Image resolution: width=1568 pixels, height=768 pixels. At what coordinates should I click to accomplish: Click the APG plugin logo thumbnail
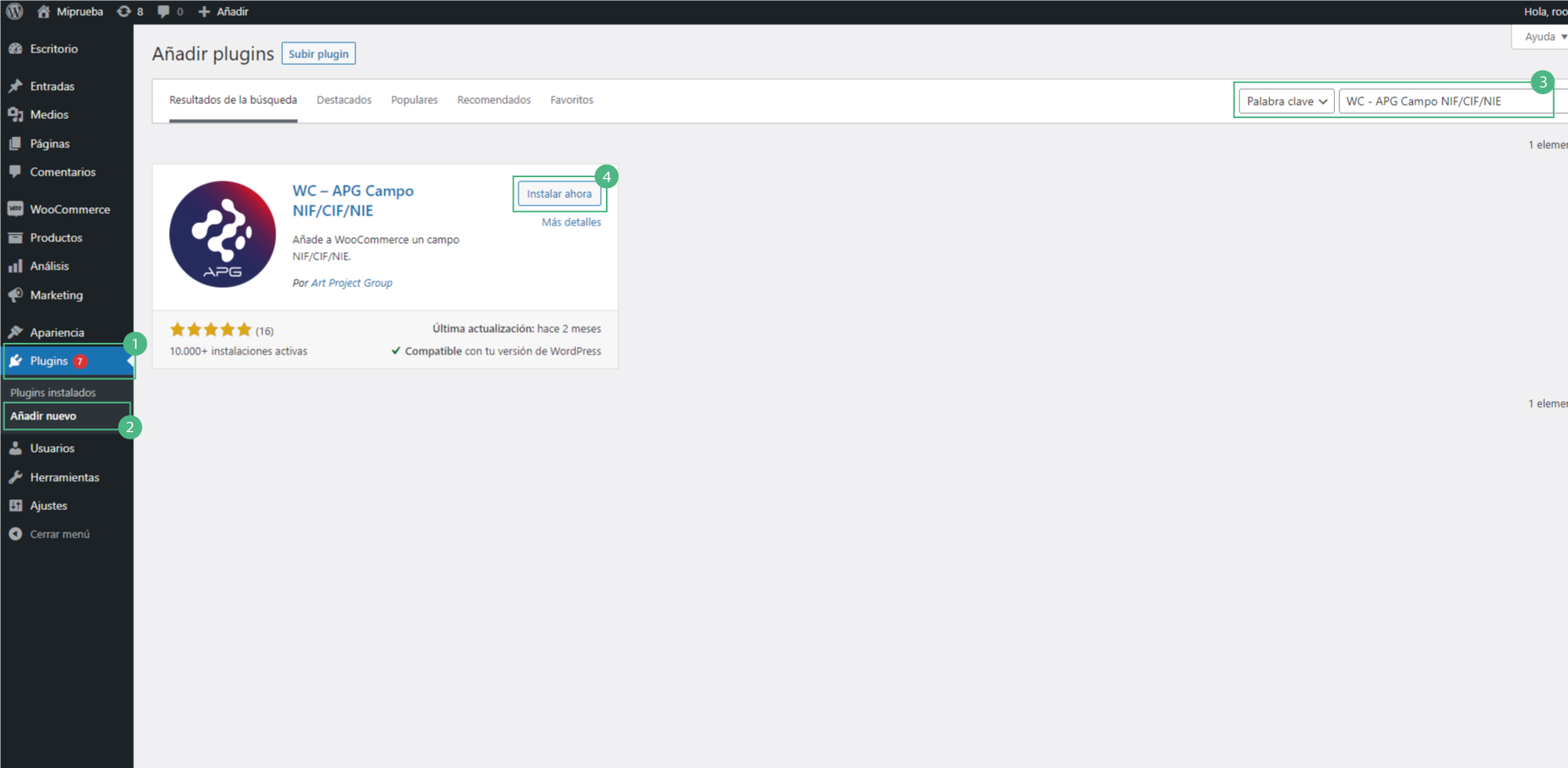222,235
